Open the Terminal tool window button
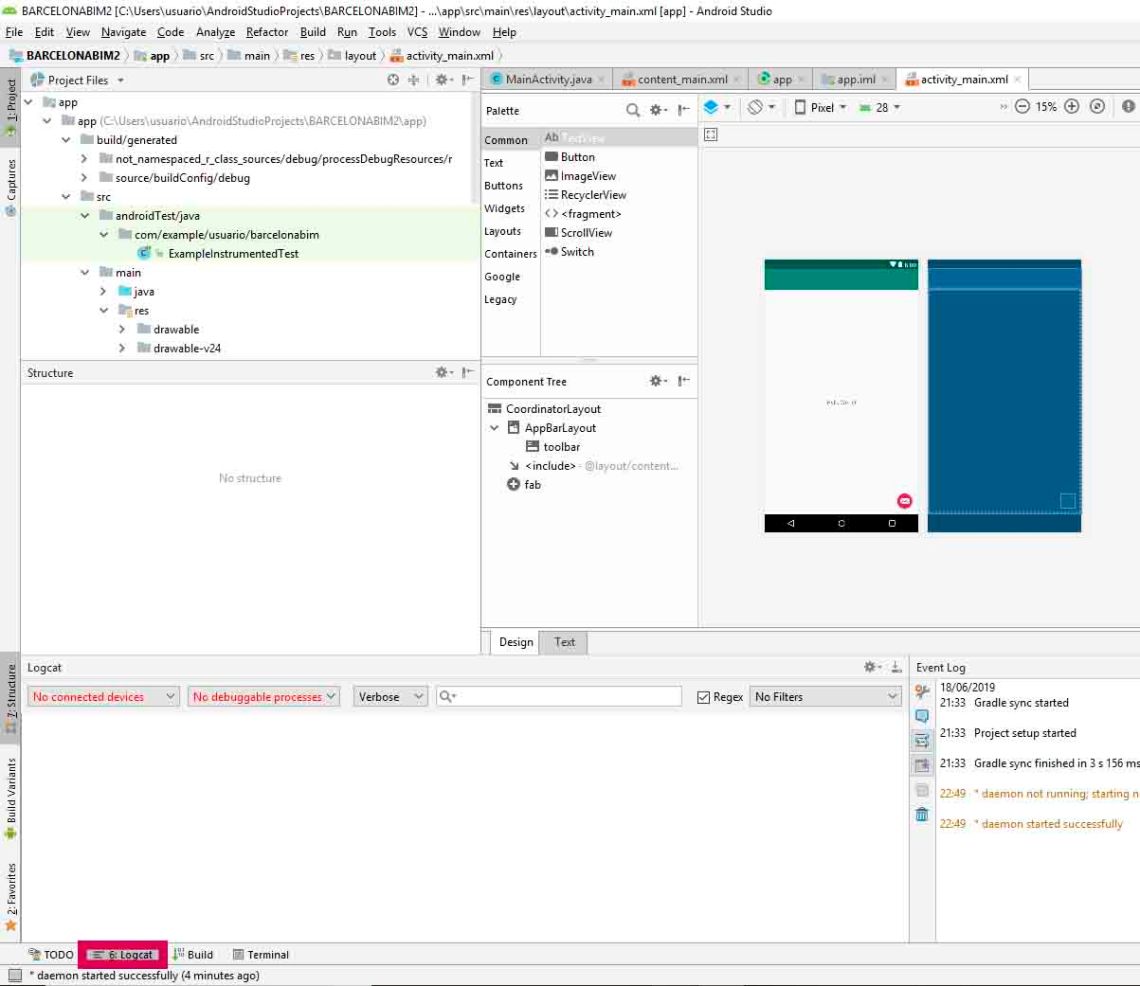This screenshot has width=1140, height=986. click(261, 955)
